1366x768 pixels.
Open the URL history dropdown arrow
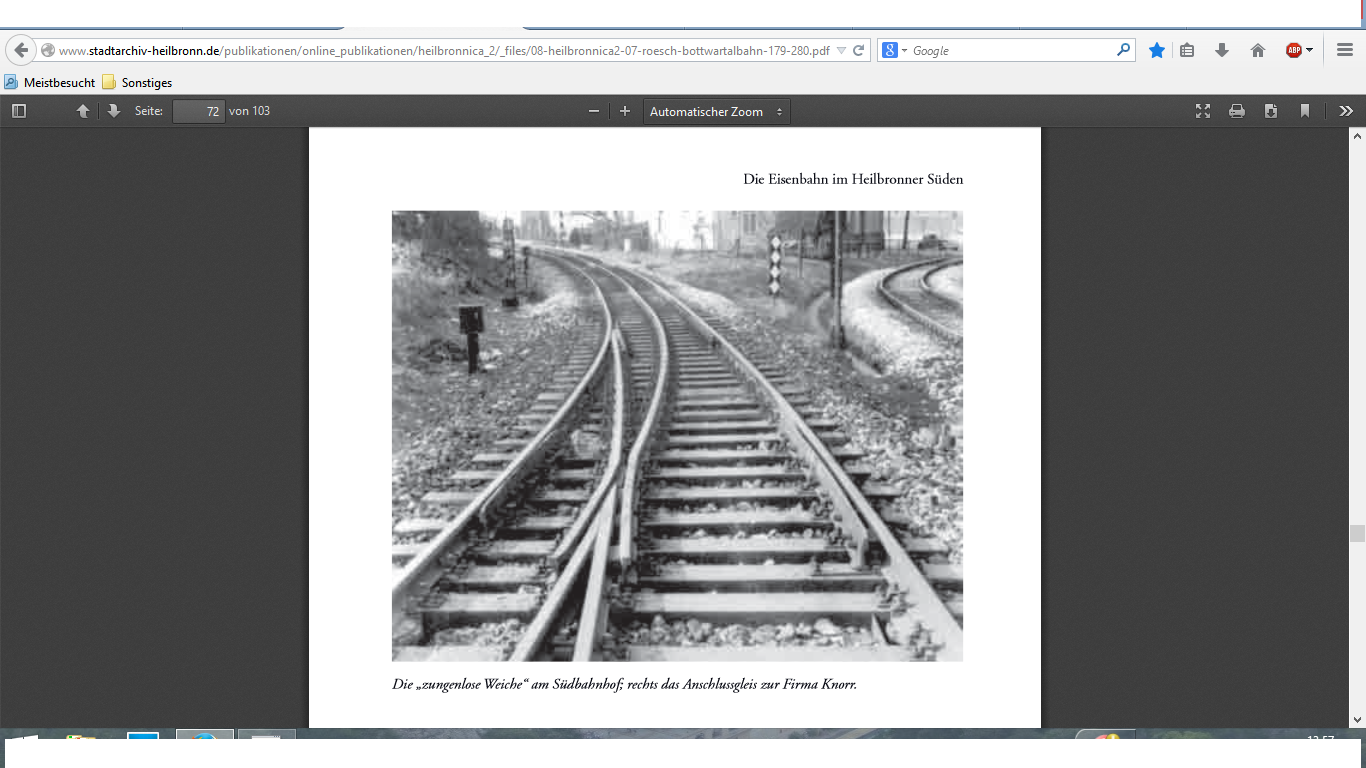coord(841,51)
